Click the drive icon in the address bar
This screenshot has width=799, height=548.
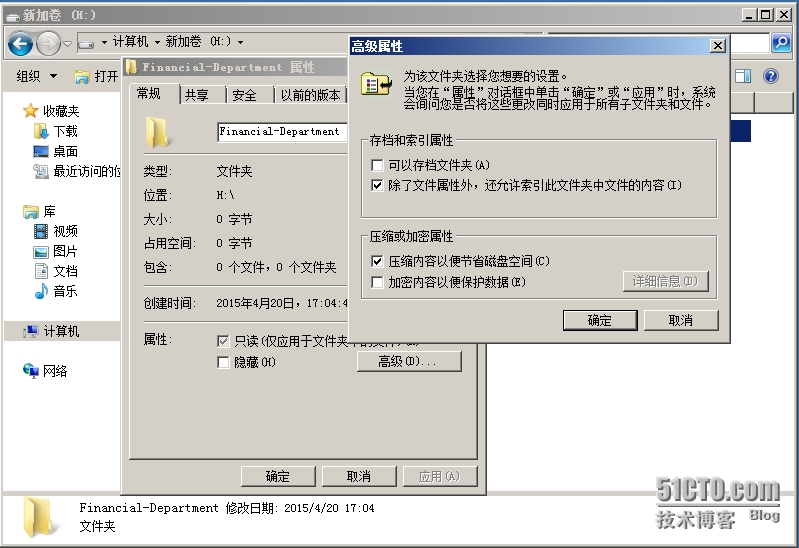86,44
